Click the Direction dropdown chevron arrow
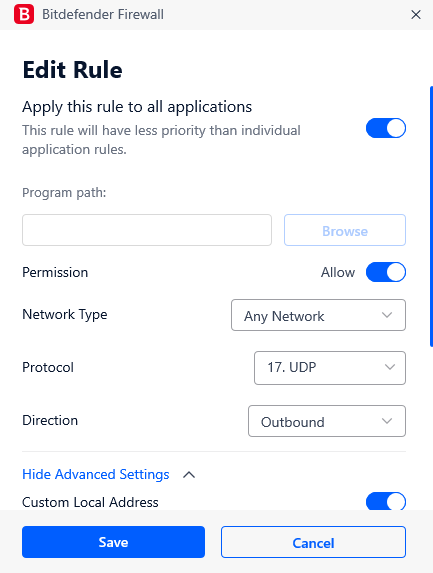The image size is (433, 573). [387, 421]
